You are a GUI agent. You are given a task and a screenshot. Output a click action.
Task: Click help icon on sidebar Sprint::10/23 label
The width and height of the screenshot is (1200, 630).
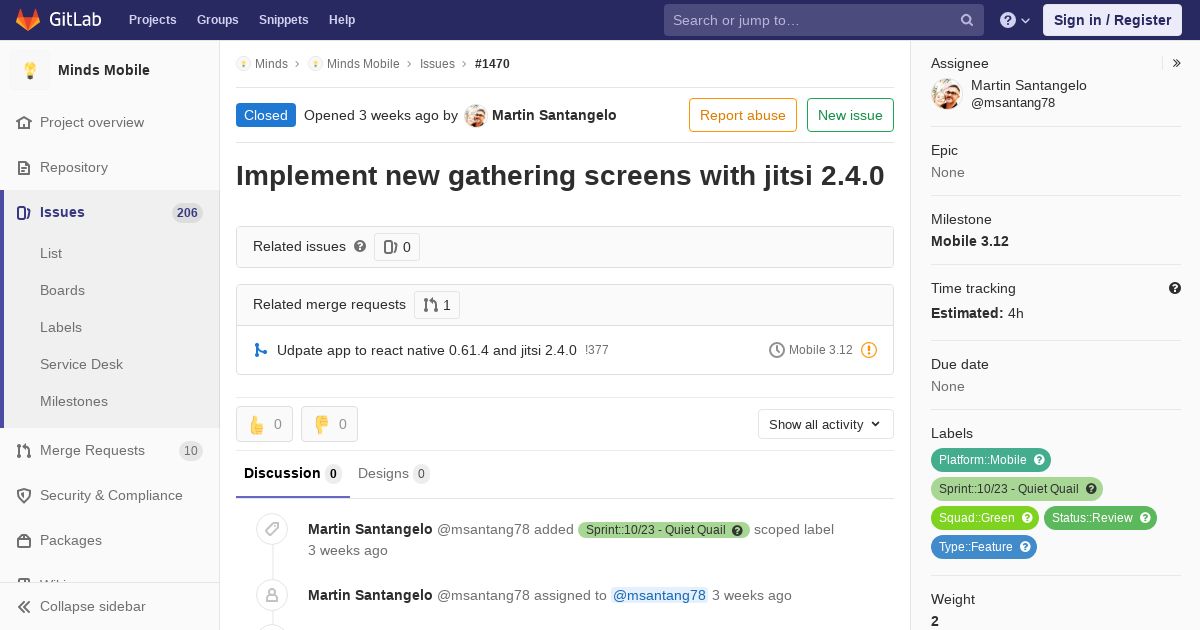(x=1091, y=489)
